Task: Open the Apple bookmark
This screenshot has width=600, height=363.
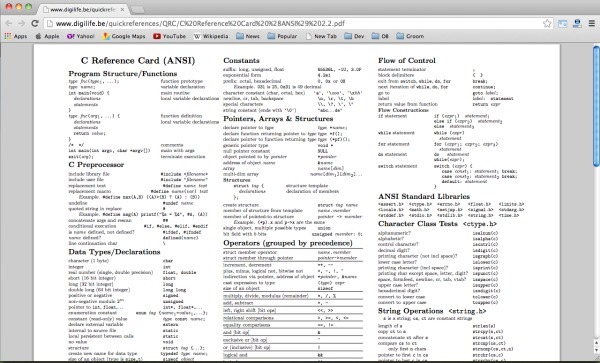Action: pos(47,36)
